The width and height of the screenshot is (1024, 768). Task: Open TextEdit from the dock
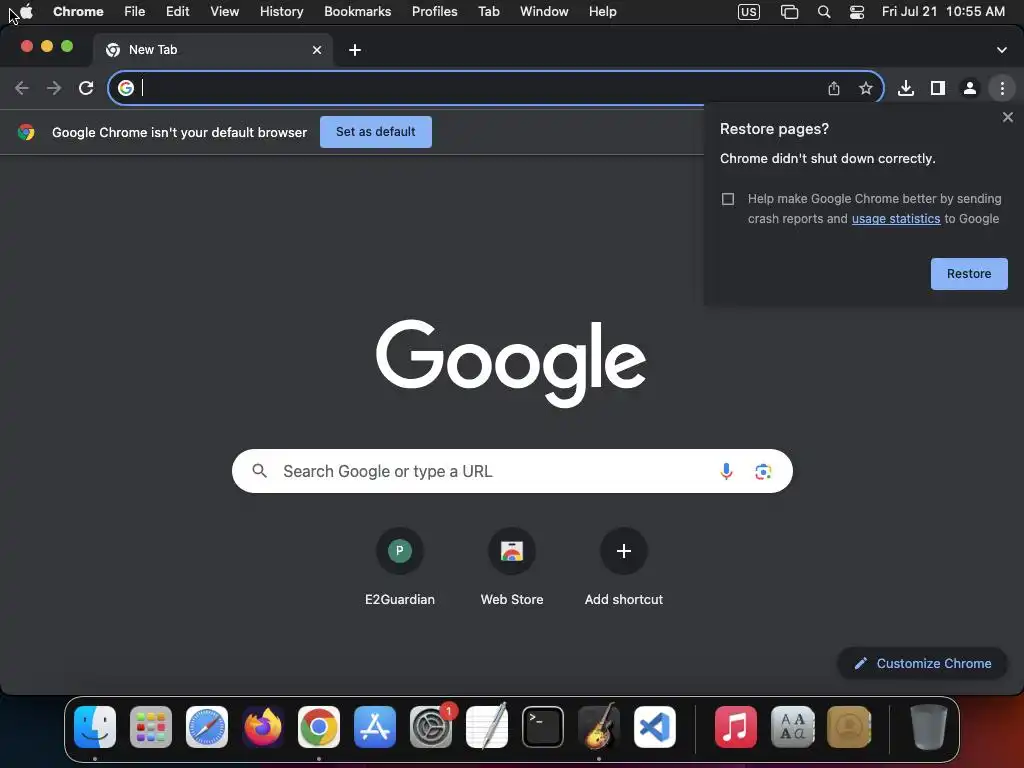point(487,727)
